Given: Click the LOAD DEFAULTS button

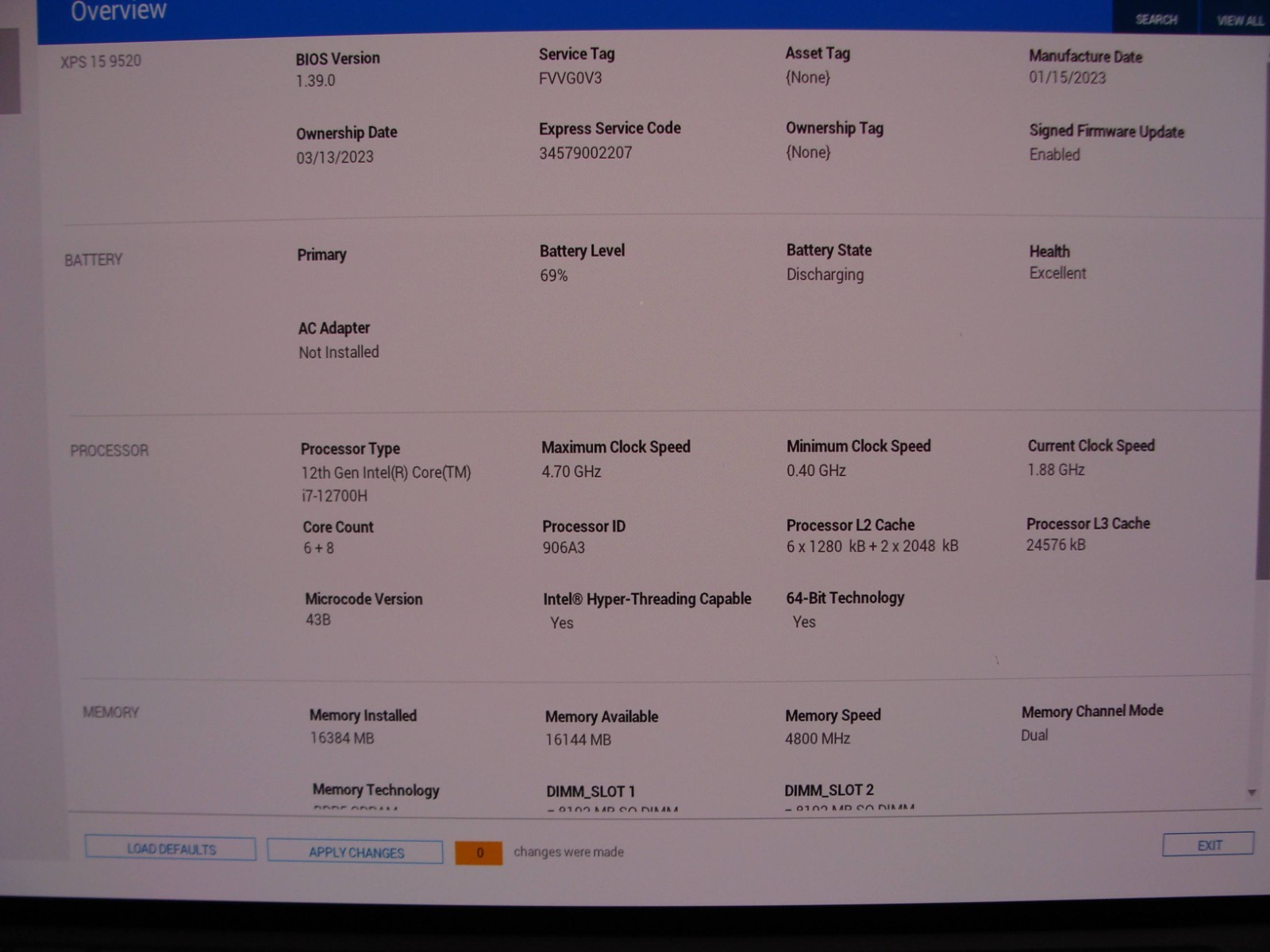Looking at the screenshot, I should tap(171, 849).
